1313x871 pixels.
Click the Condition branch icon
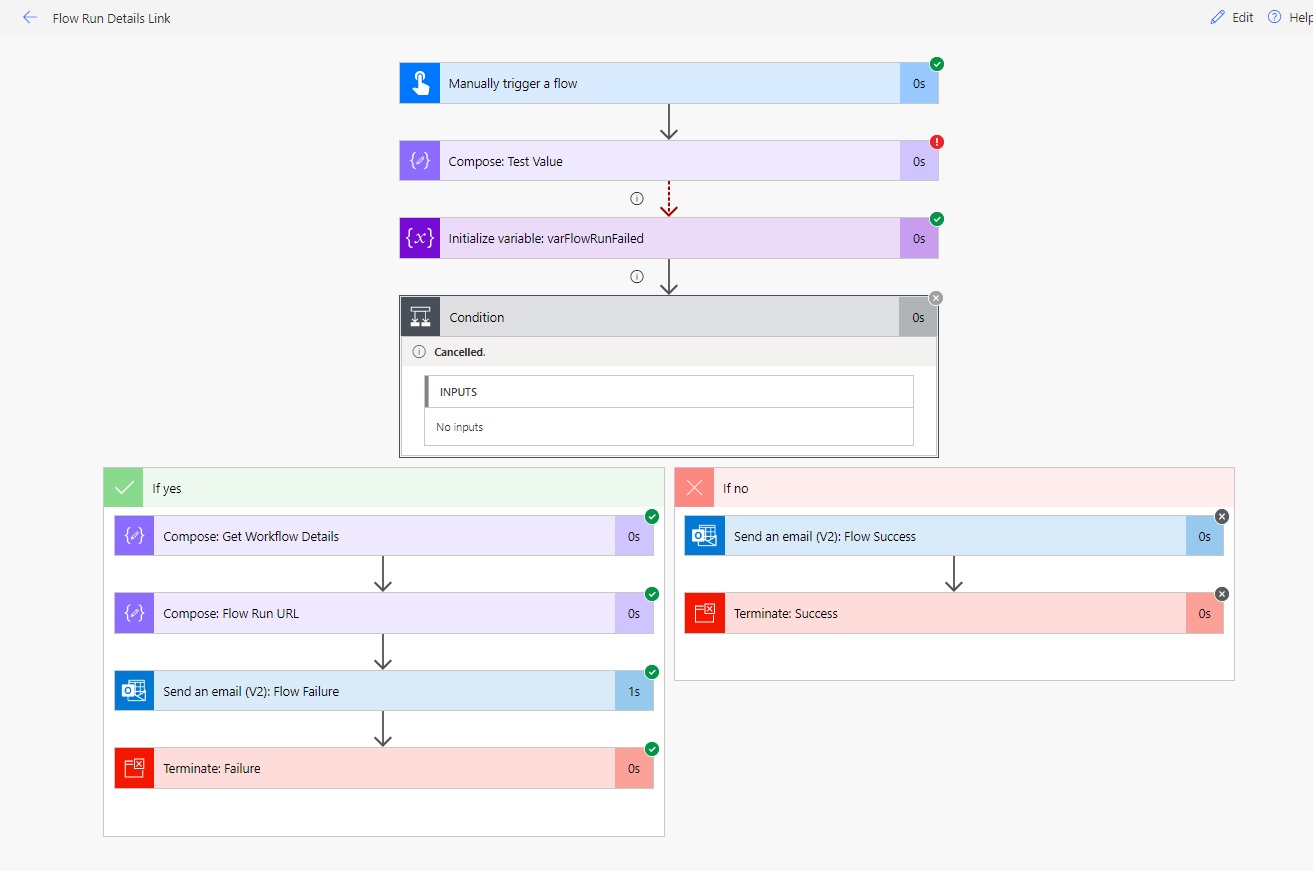pyautogui.click(x=419, y=316)
